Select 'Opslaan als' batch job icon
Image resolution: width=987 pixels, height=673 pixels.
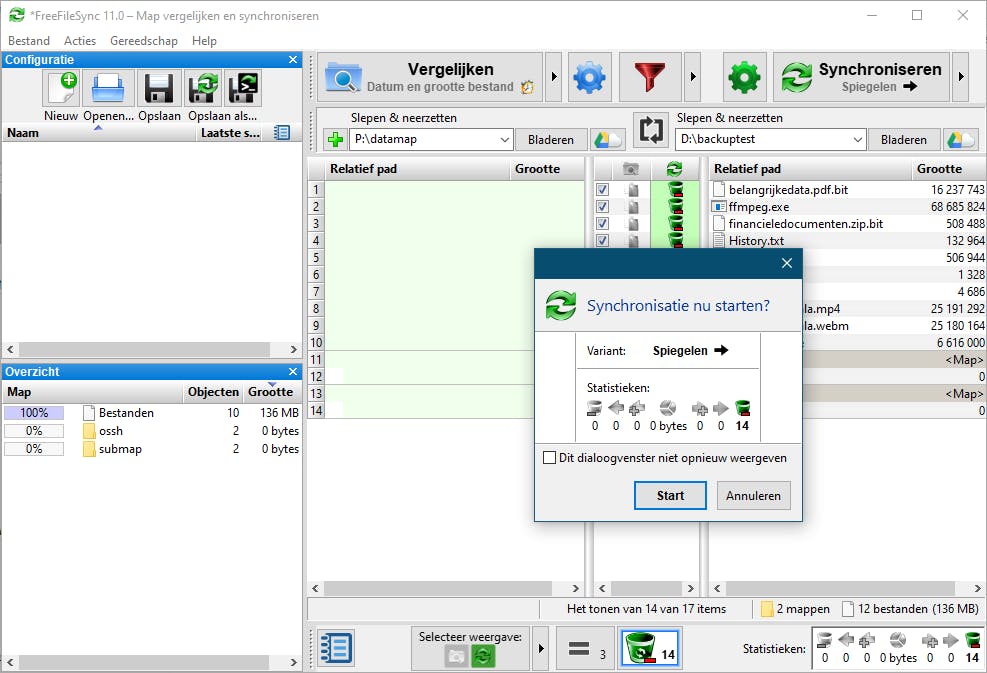click(242, 88)
